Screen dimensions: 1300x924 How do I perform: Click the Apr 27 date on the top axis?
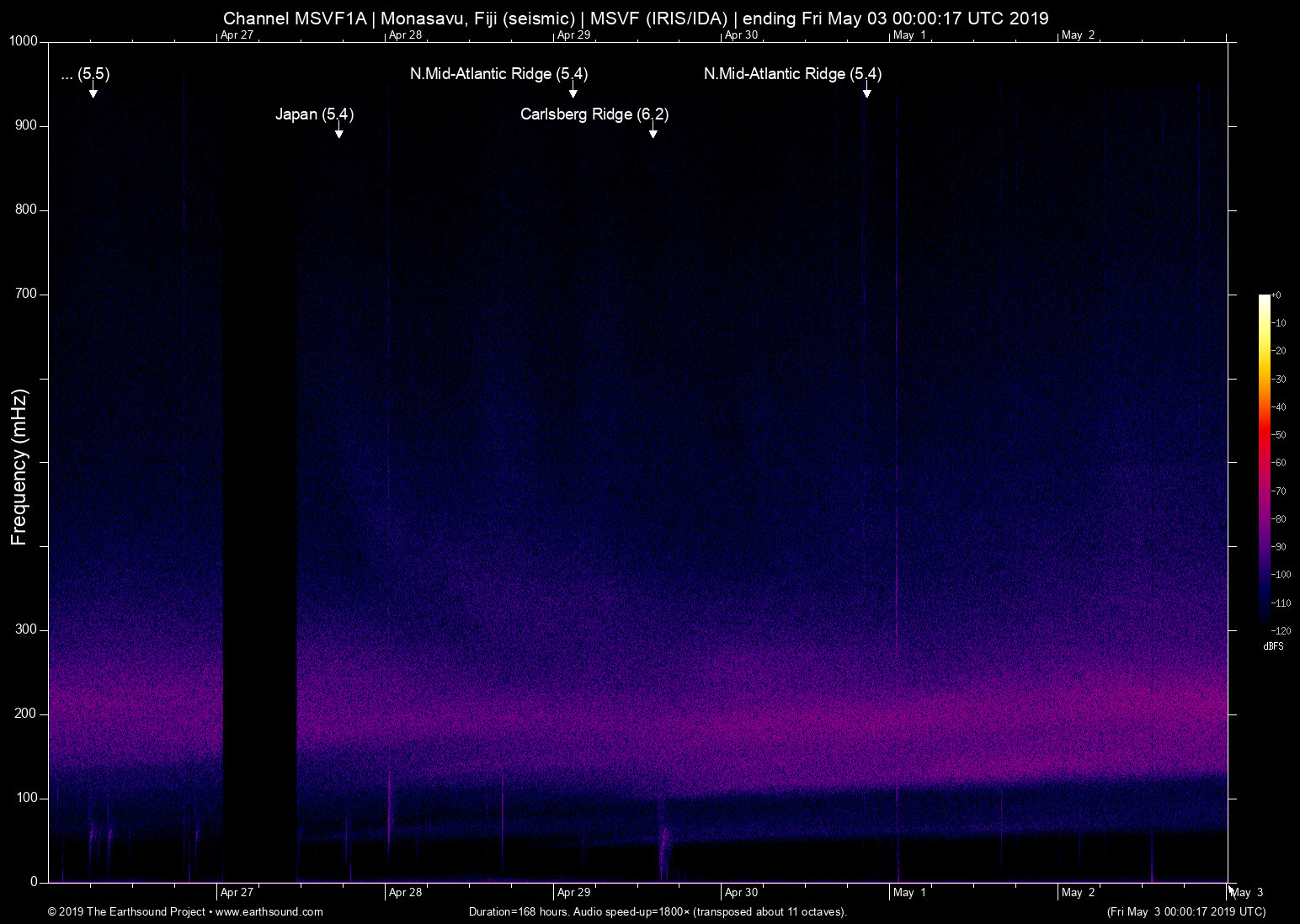237,35
